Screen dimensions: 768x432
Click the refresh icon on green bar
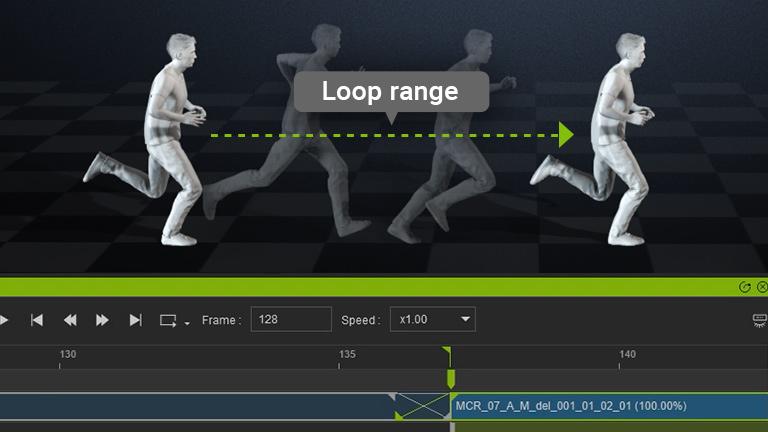point(745,287)
